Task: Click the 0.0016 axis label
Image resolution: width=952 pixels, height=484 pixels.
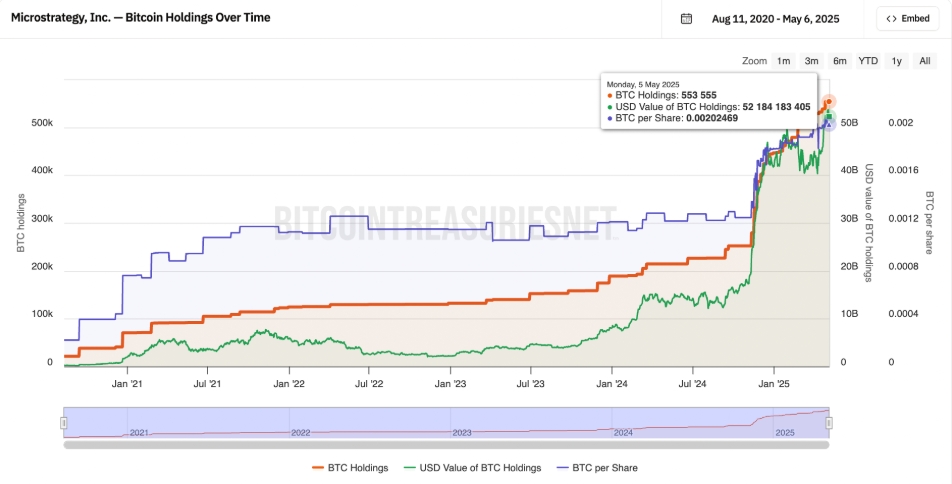Action: pos(903,171)
